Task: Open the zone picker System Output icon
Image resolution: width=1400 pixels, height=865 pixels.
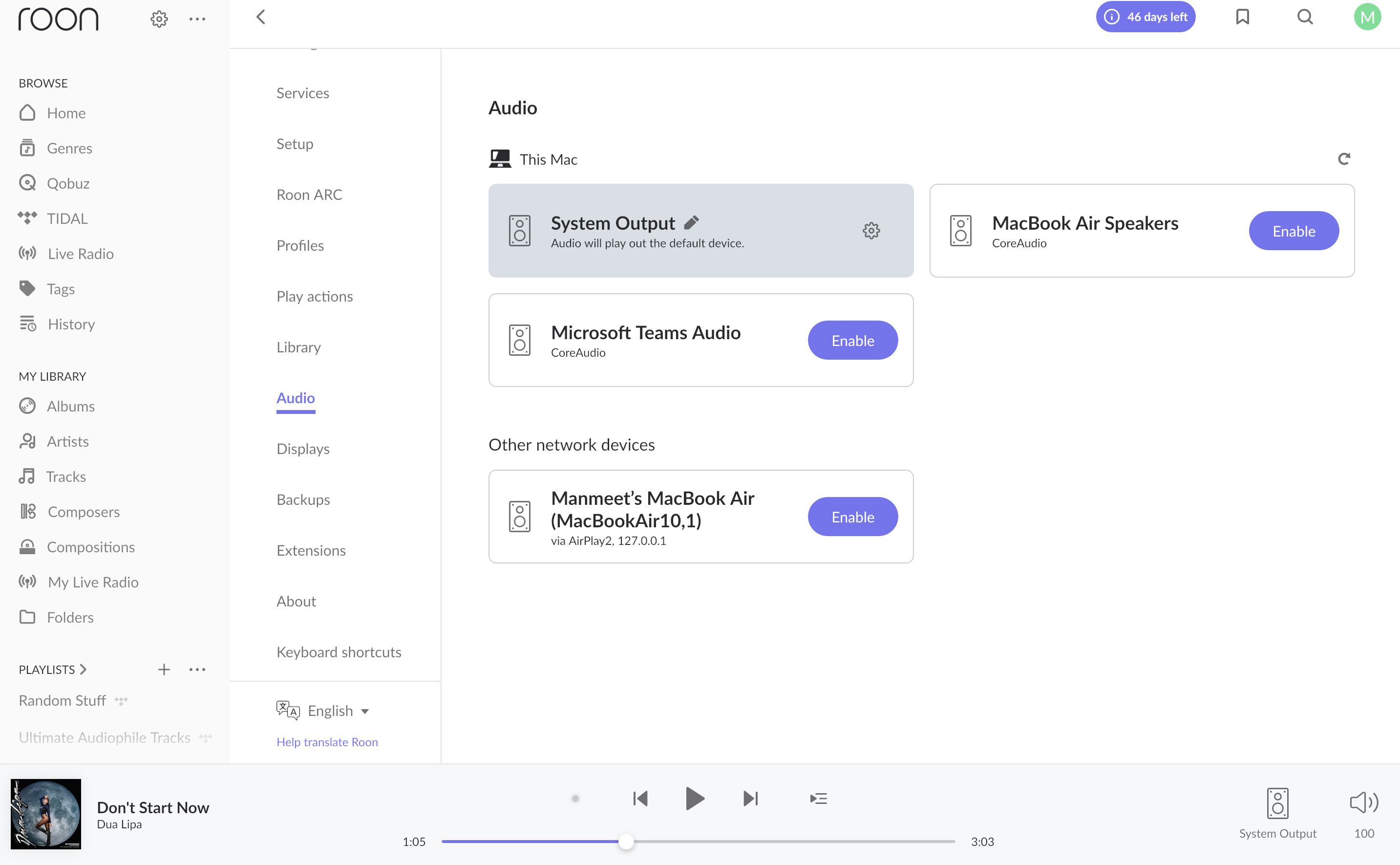Action: (1278, 803)
